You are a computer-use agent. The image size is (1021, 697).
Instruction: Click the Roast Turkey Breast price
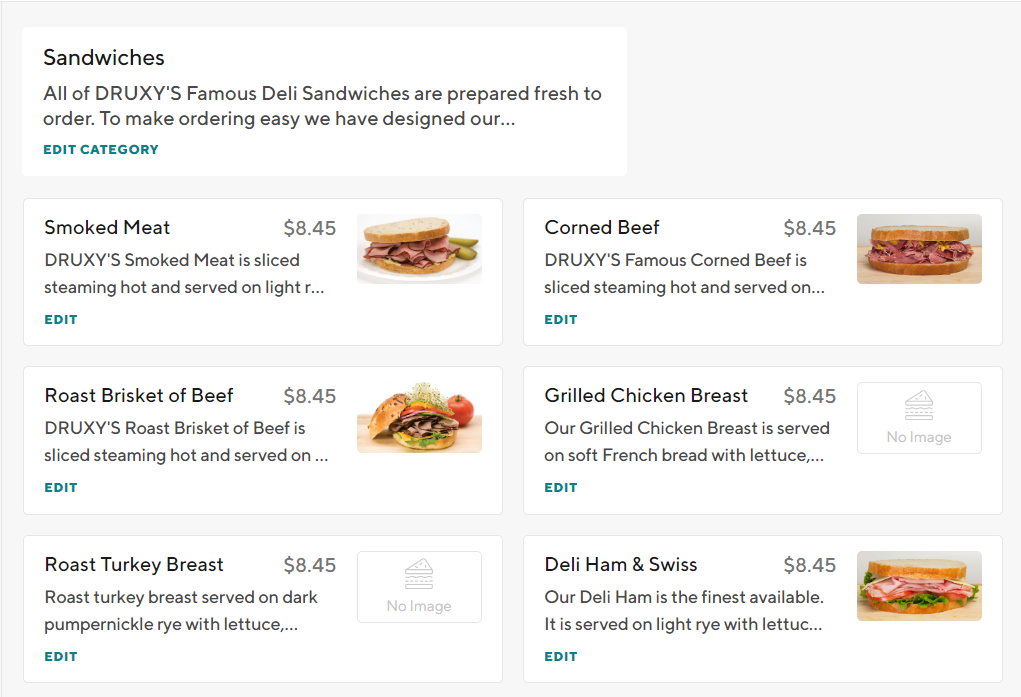pyautogui.click(x=310, y=566)
